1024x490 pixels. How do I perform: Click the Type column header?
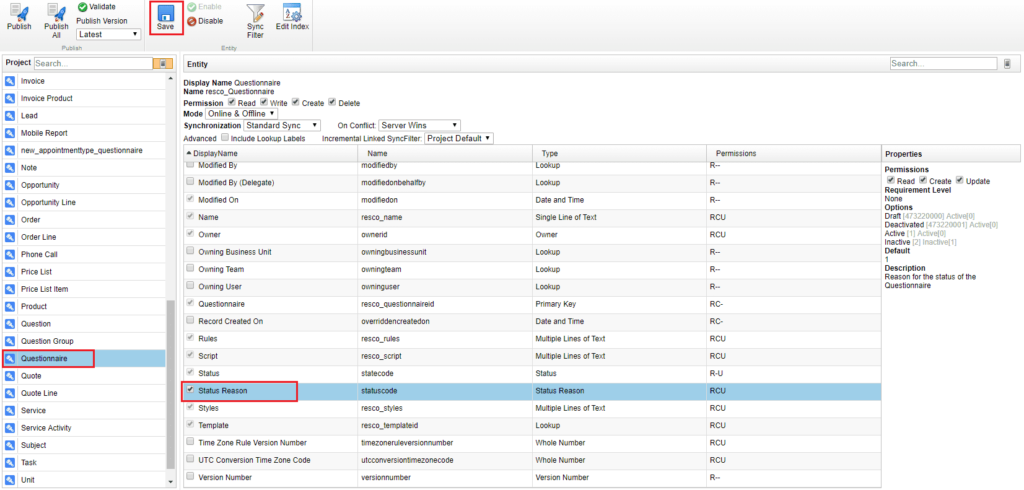click(x=618, y=153)
